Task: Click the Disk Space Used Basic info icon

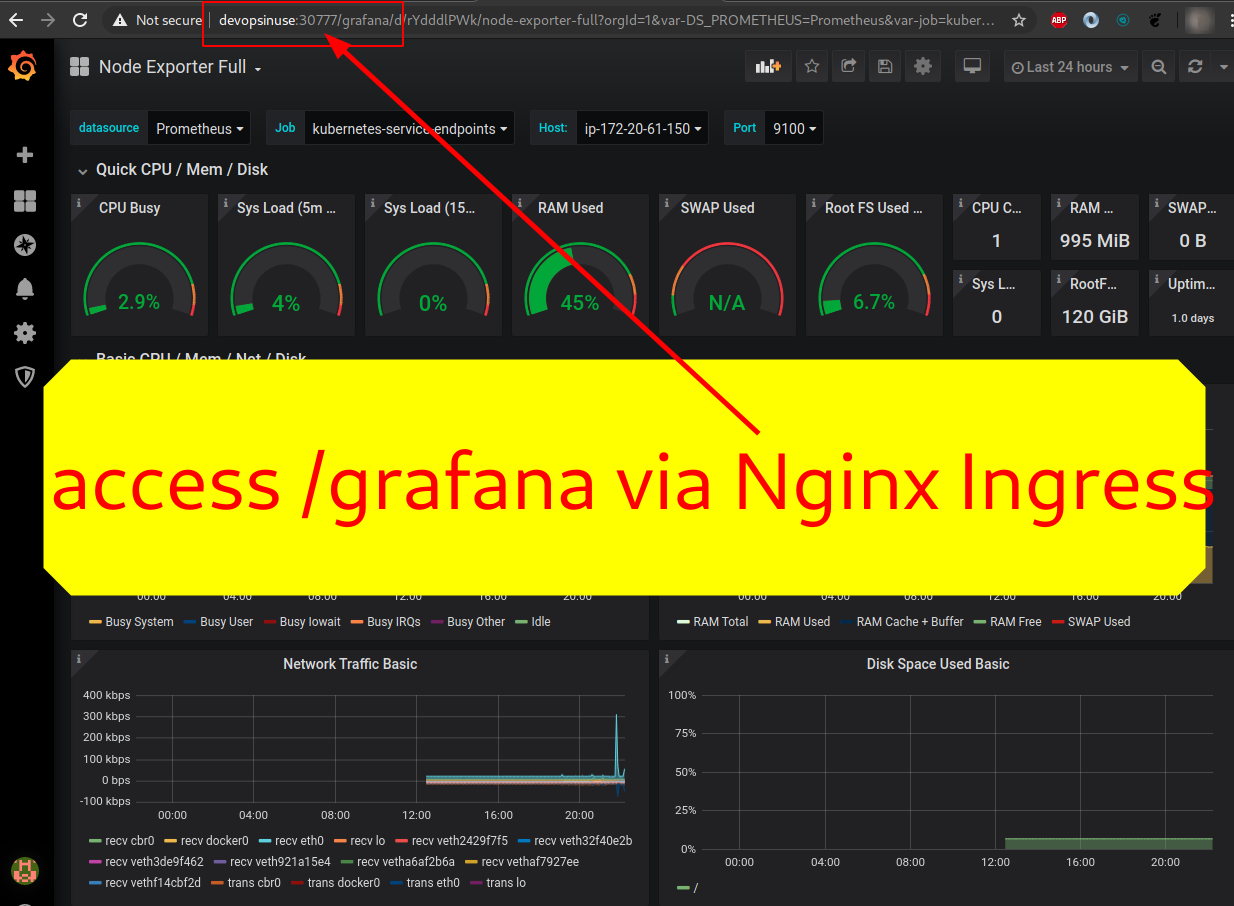Action: 667,659
